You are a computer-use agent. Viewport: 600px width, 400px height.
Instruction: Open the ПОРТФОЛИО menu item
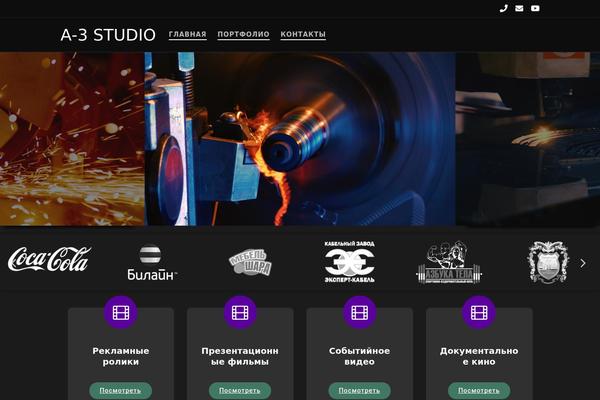pos(243,34)
